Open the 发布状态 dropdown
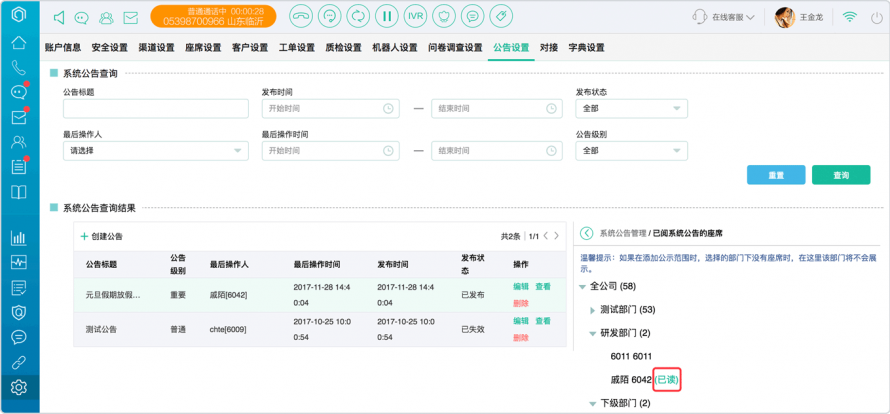The image size is (890, 414). click(631, 108)
